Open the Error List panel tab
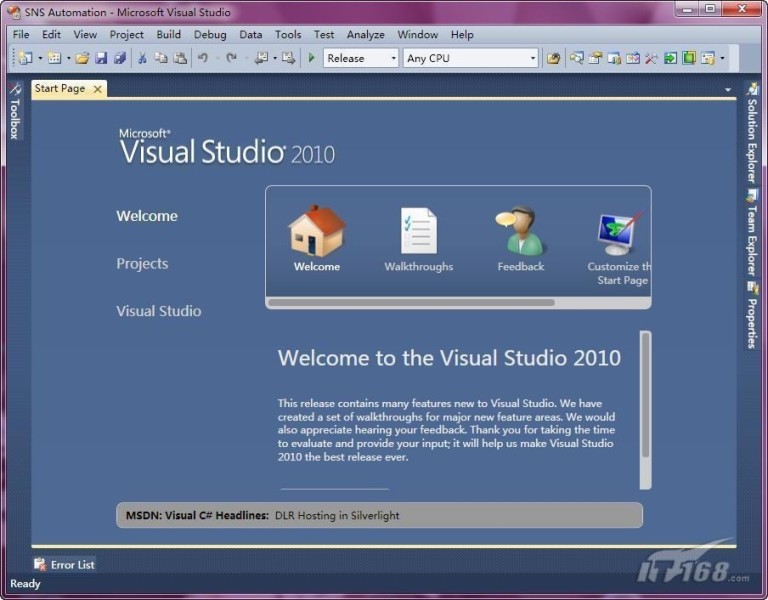Screen dimensions: 768x600 (x=64, y=564)
